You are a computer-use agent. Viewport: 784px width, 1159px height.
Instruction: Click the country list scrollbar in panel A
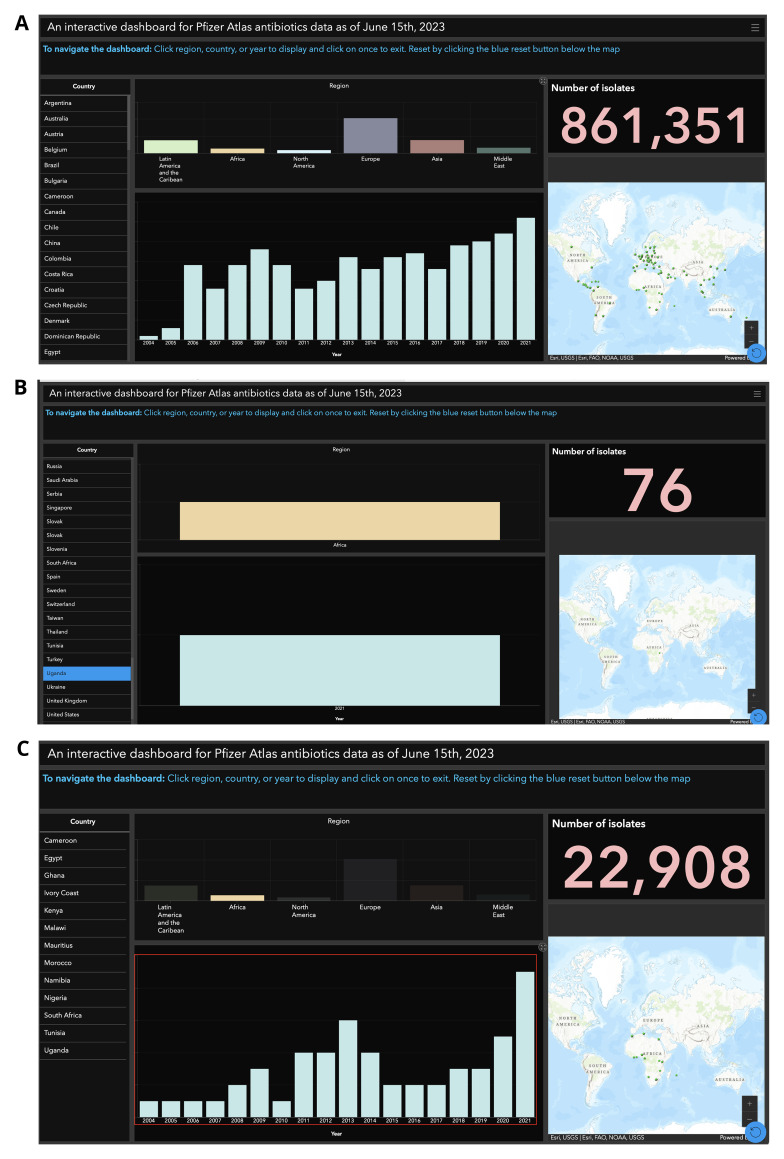tap(129, 122)
